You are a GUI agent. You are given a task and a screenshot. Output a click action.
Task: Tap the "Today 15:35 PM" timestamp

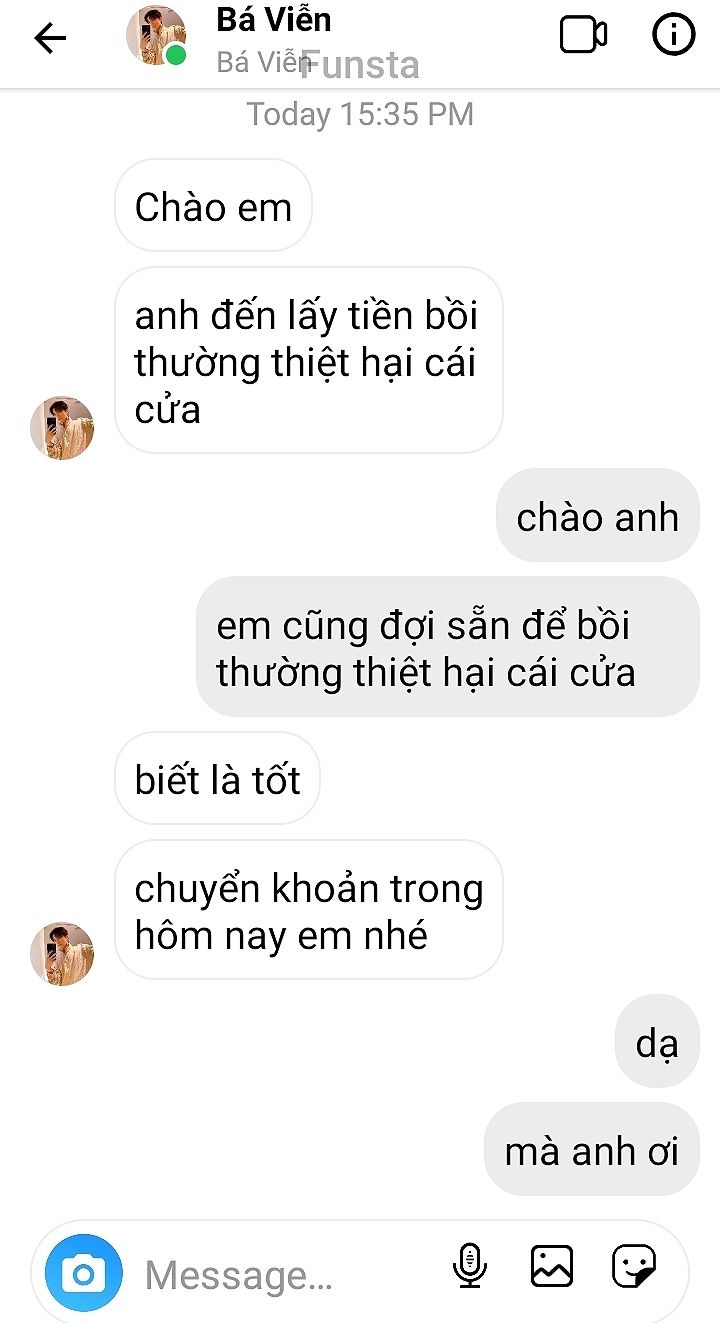360,114
